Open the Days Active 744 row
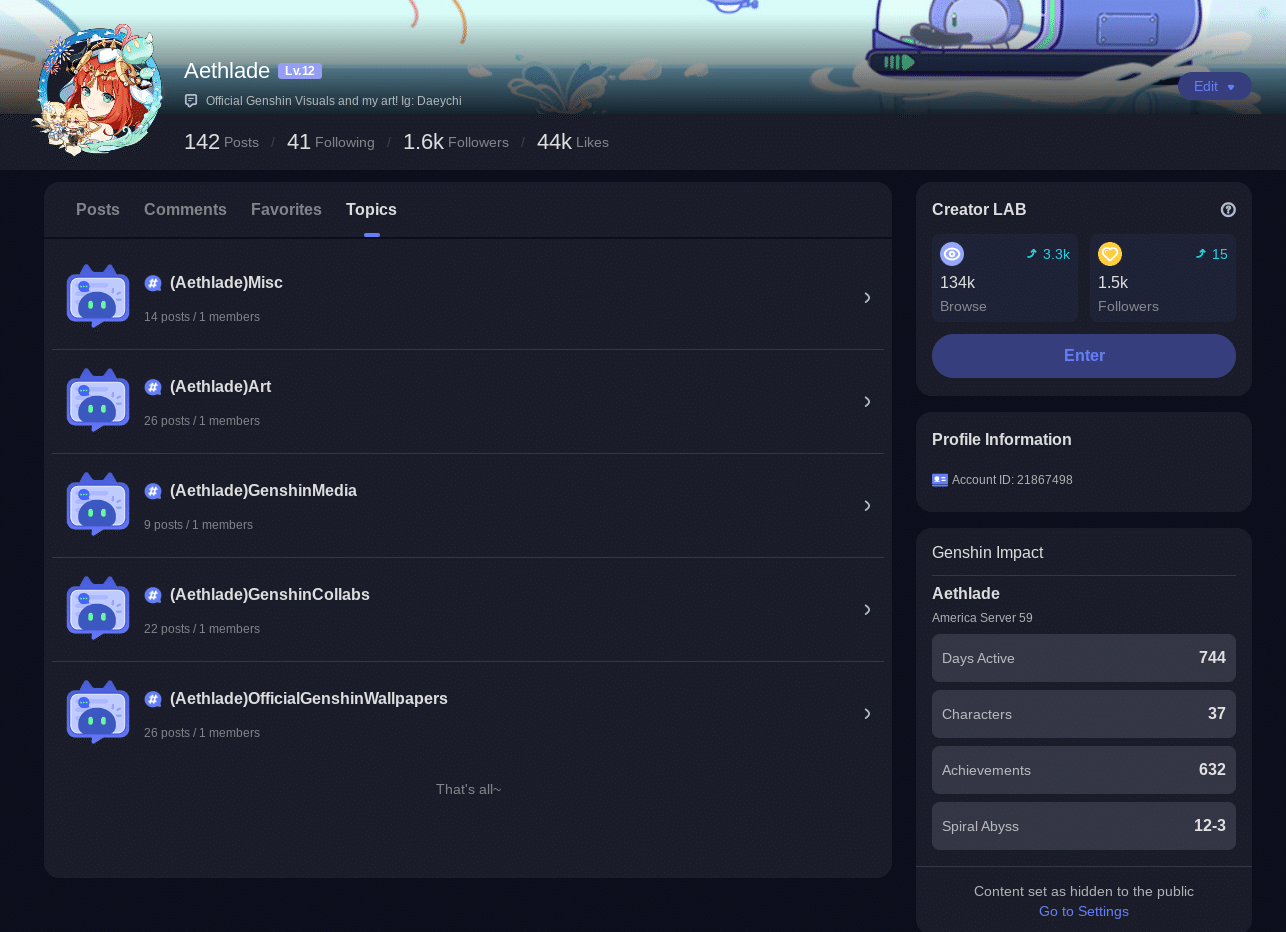This screenshot has width=1286, height=932. (x=1084, y=658)
